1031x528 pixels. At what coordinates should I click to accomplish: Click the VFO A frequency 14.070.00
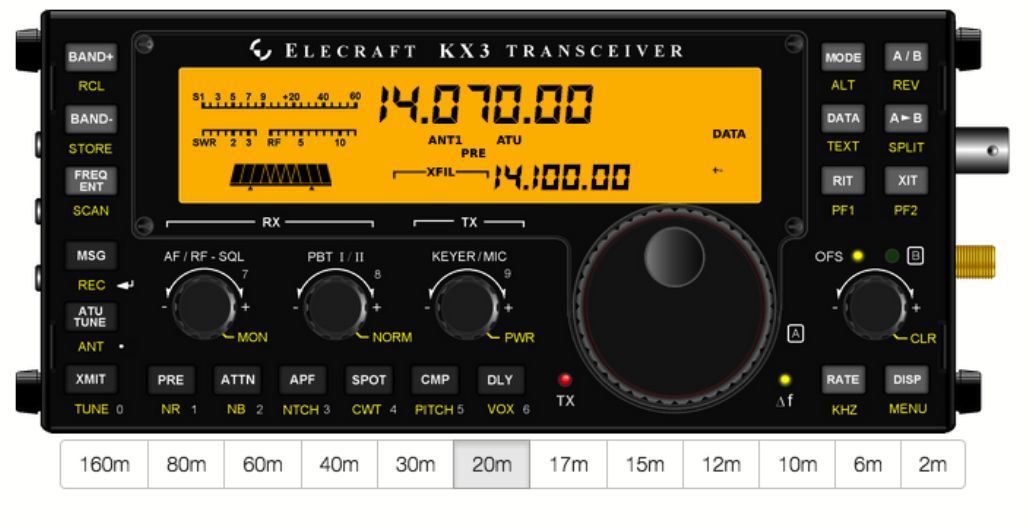486,104
